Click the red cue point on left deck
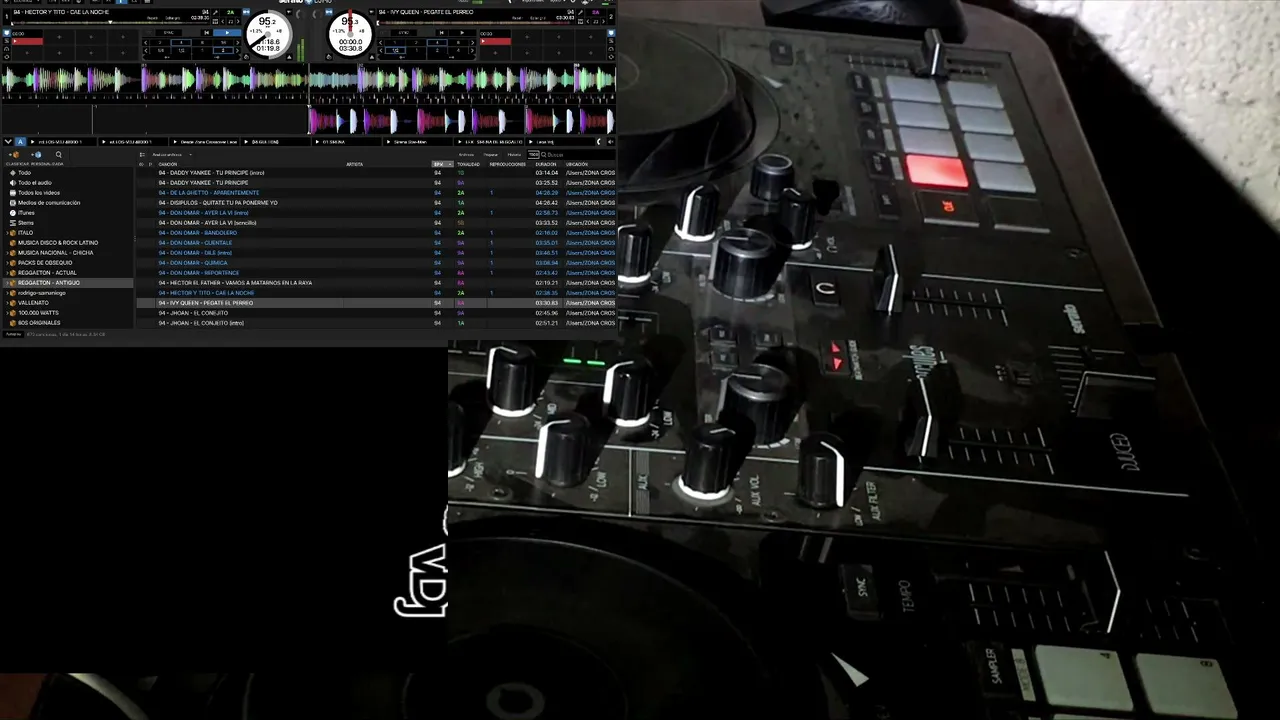The width and height of the screenshot is (1280, 720). (28, 41)
